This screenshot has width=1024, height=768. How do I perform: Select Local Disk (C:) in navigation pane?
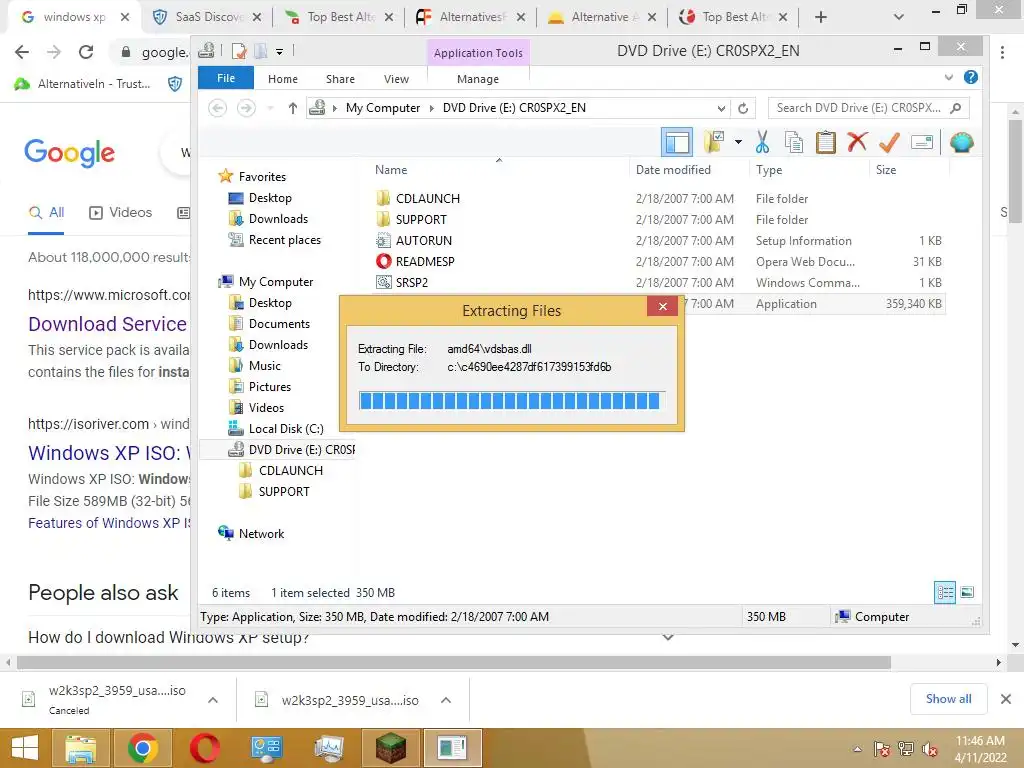[x=285, y=428]
